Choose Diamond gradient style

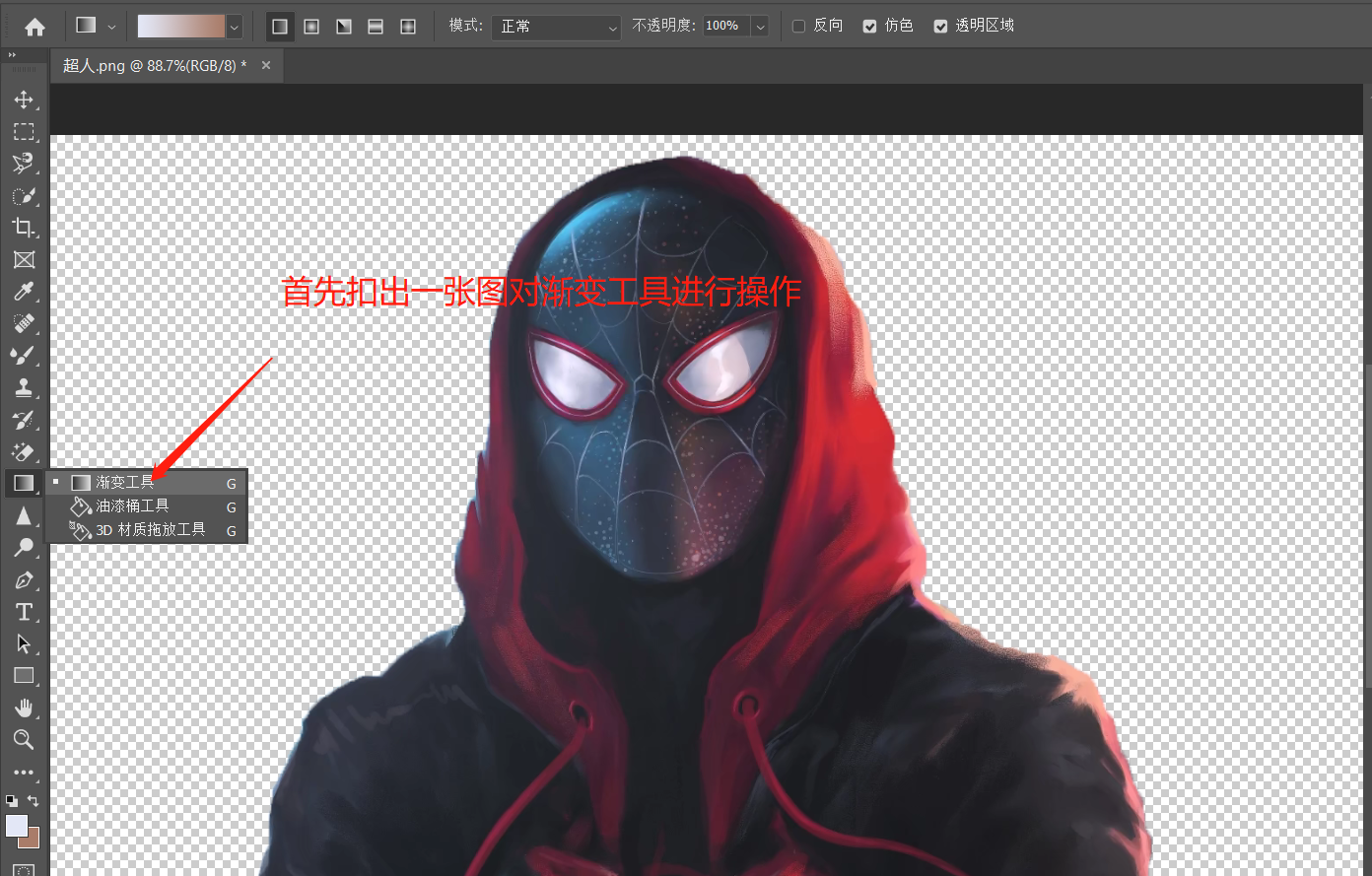click(408, 27)
